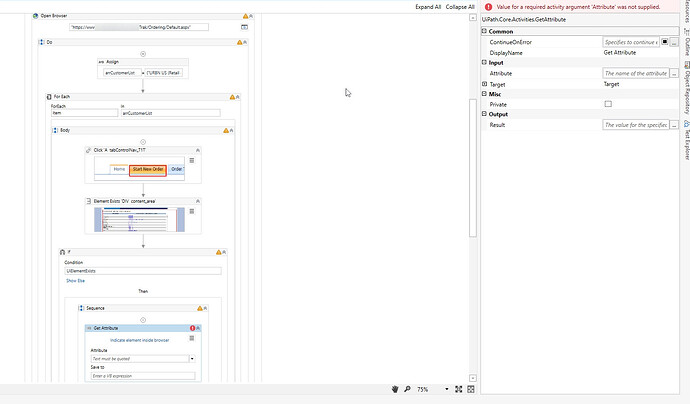Open the Attribute dropdown in Get Attribute
Screen dimensions: 690x404
pos(192,359)
